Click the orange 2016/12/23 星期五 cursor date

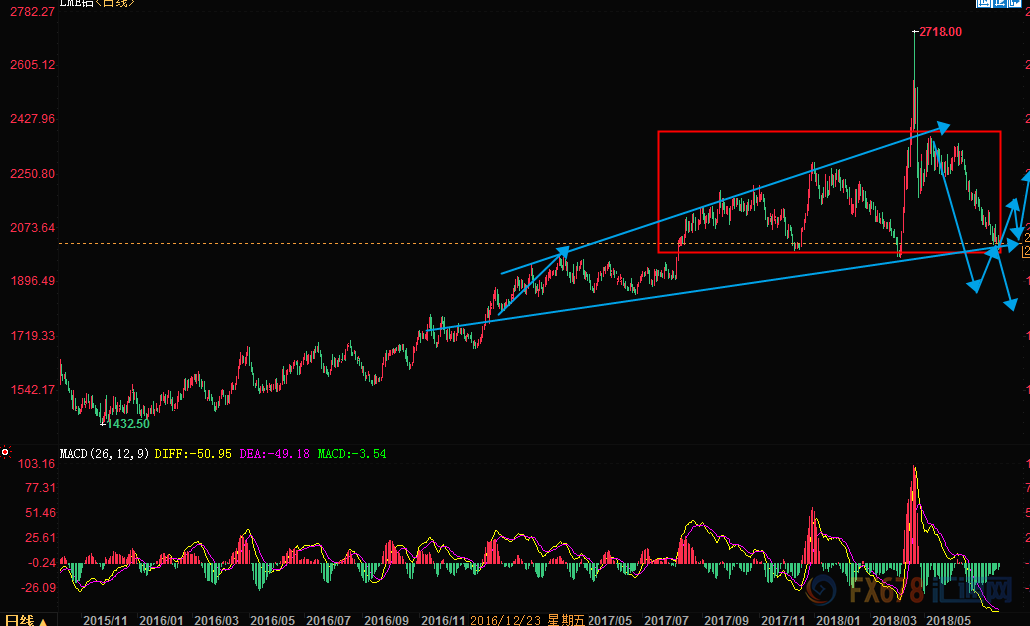(x=527, y=620)
